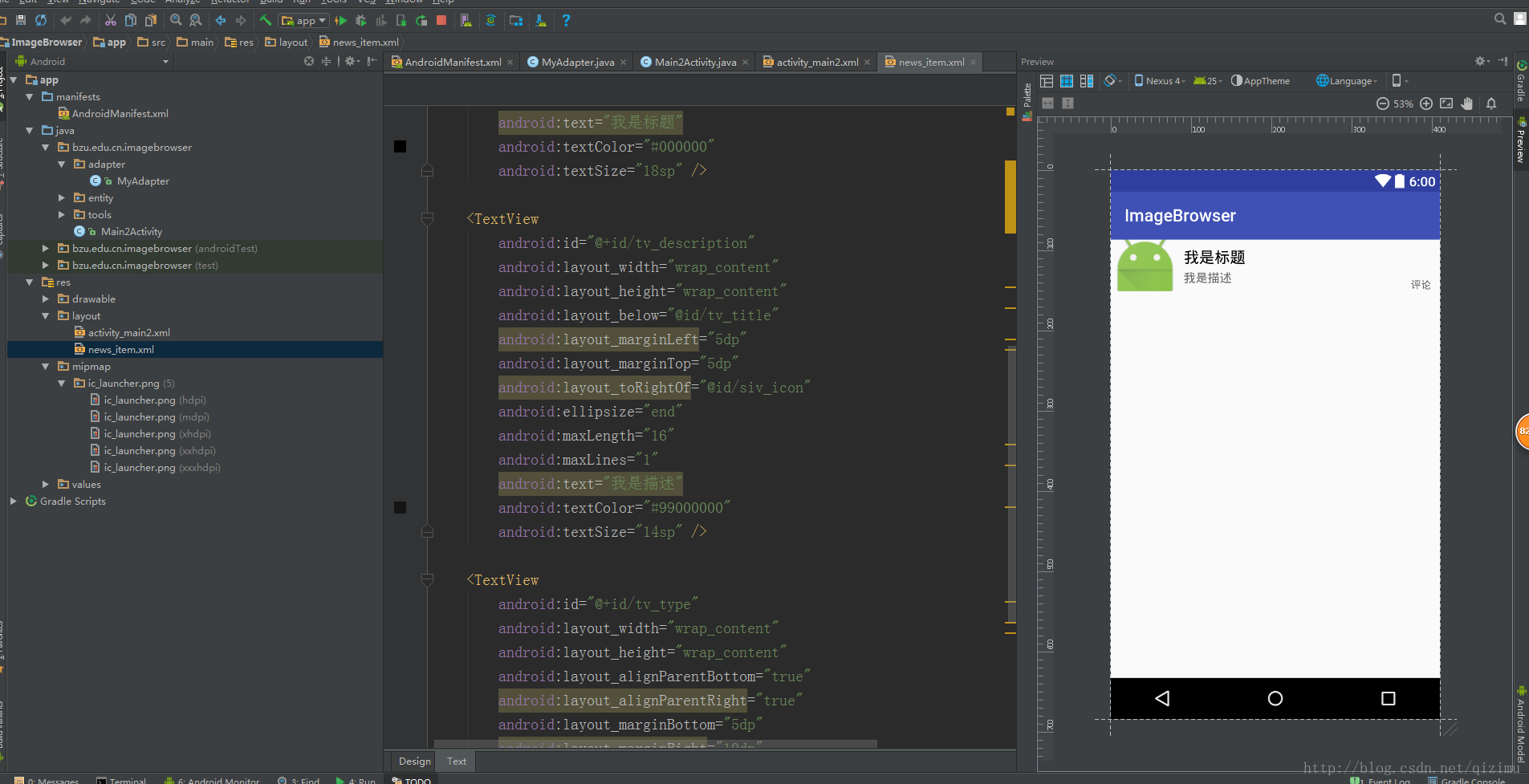This screenshot has width=1529, height=784.
Task: Expand the drawable folder node
Action: coord(46,299)
